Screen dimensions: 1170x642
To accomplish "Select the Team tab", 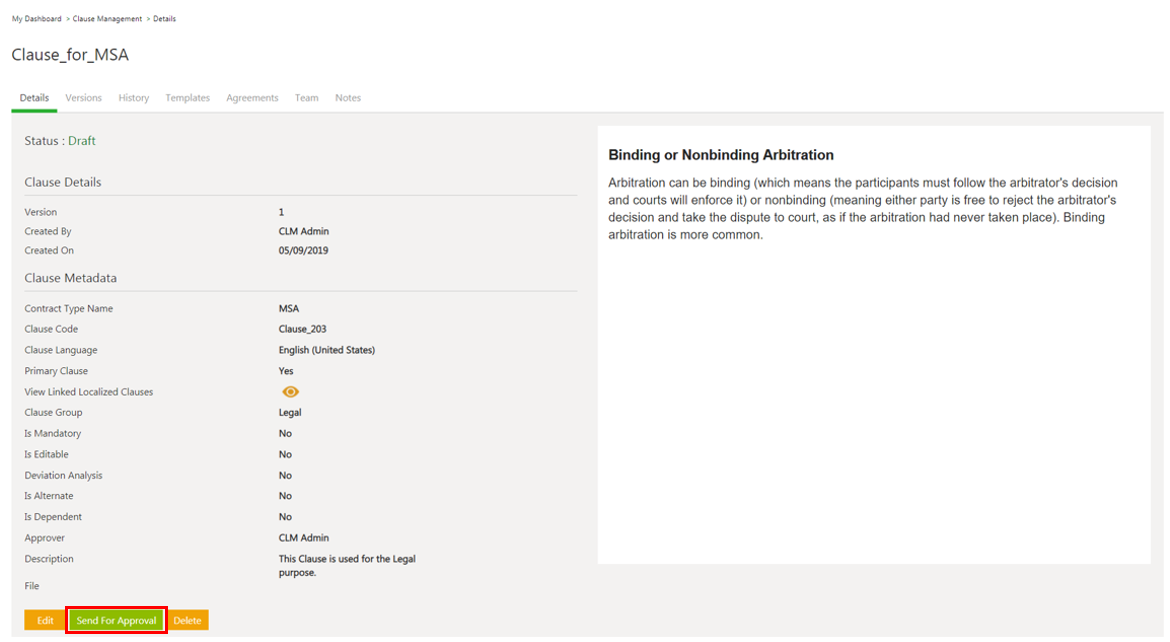I will (306, 98).
